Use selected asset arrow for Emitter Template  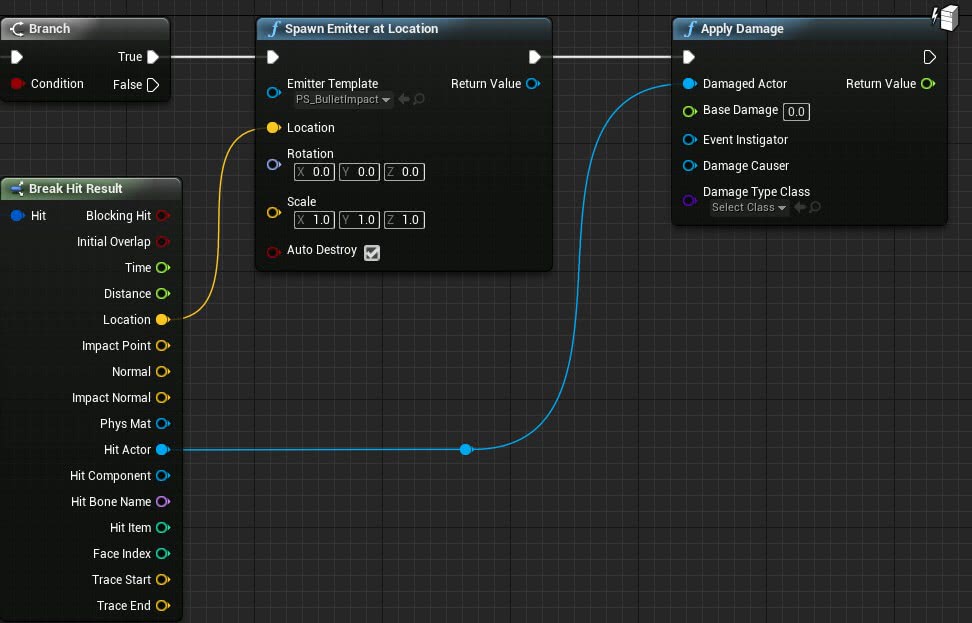(x=404, y=99)
